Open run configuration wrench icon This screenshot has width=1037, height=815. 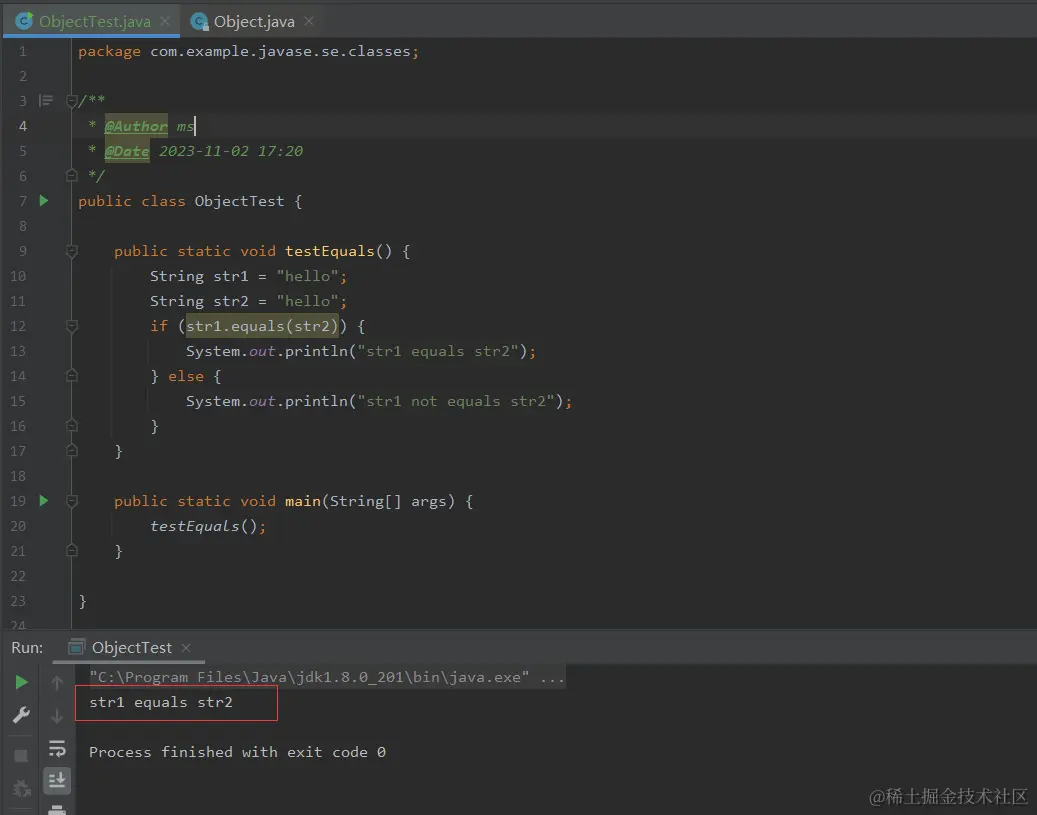pos(21,715)
